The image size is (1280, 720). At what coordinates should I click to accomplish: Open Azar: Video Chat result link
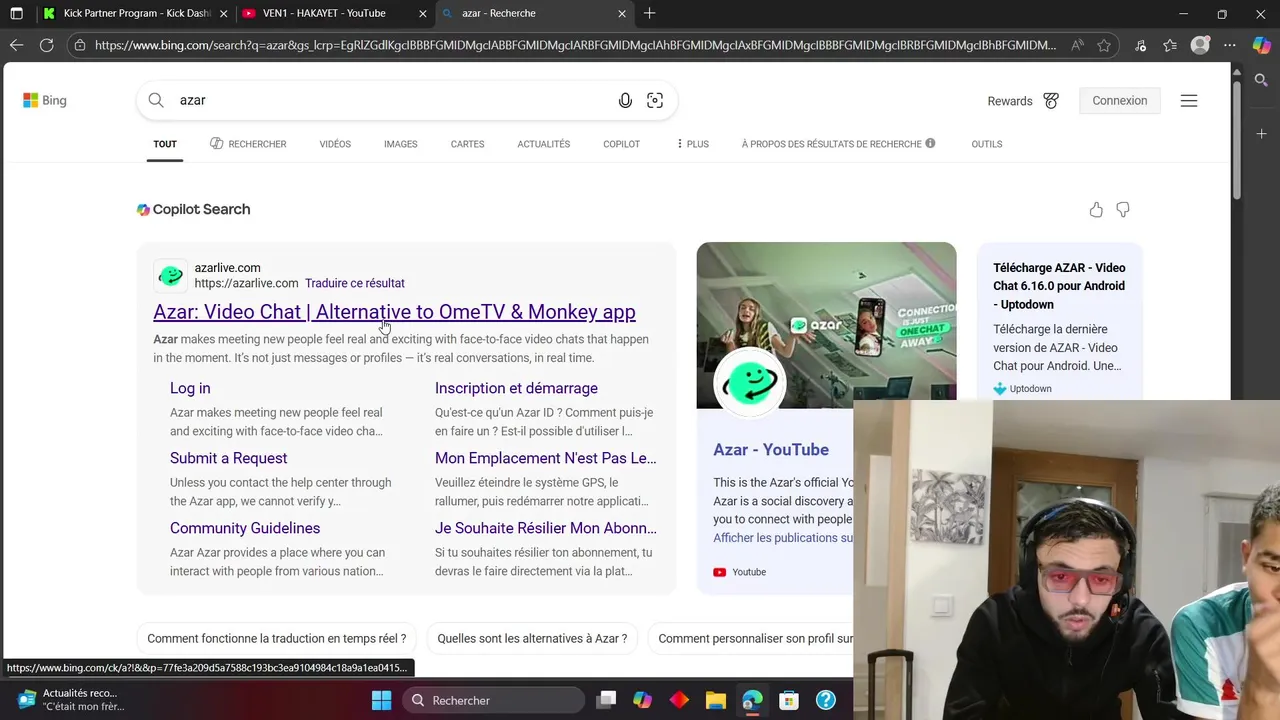coord(394,311)
